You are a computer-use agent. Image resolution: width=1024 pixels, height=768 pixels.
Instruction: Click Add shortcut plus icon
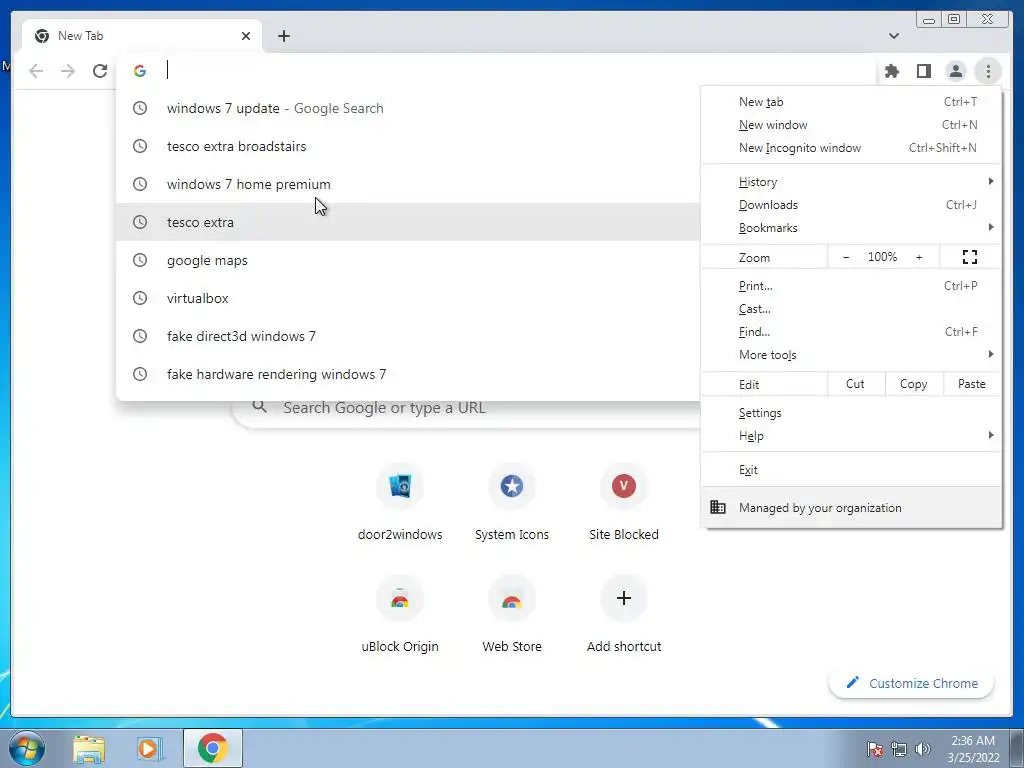point(624,598)
